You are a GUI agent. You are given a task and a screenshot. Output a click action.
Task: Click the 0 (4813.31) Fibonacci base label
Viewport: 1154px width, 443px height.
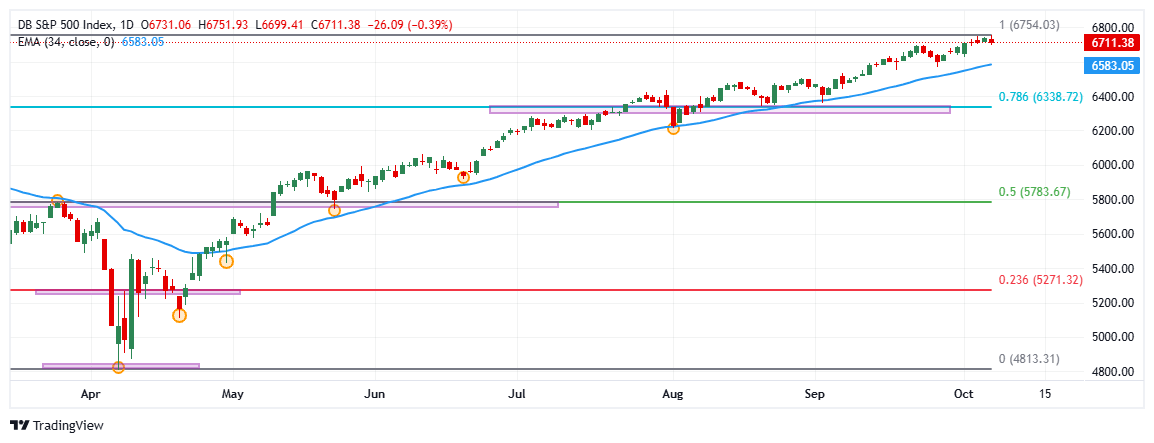(x=1028, y=358)
